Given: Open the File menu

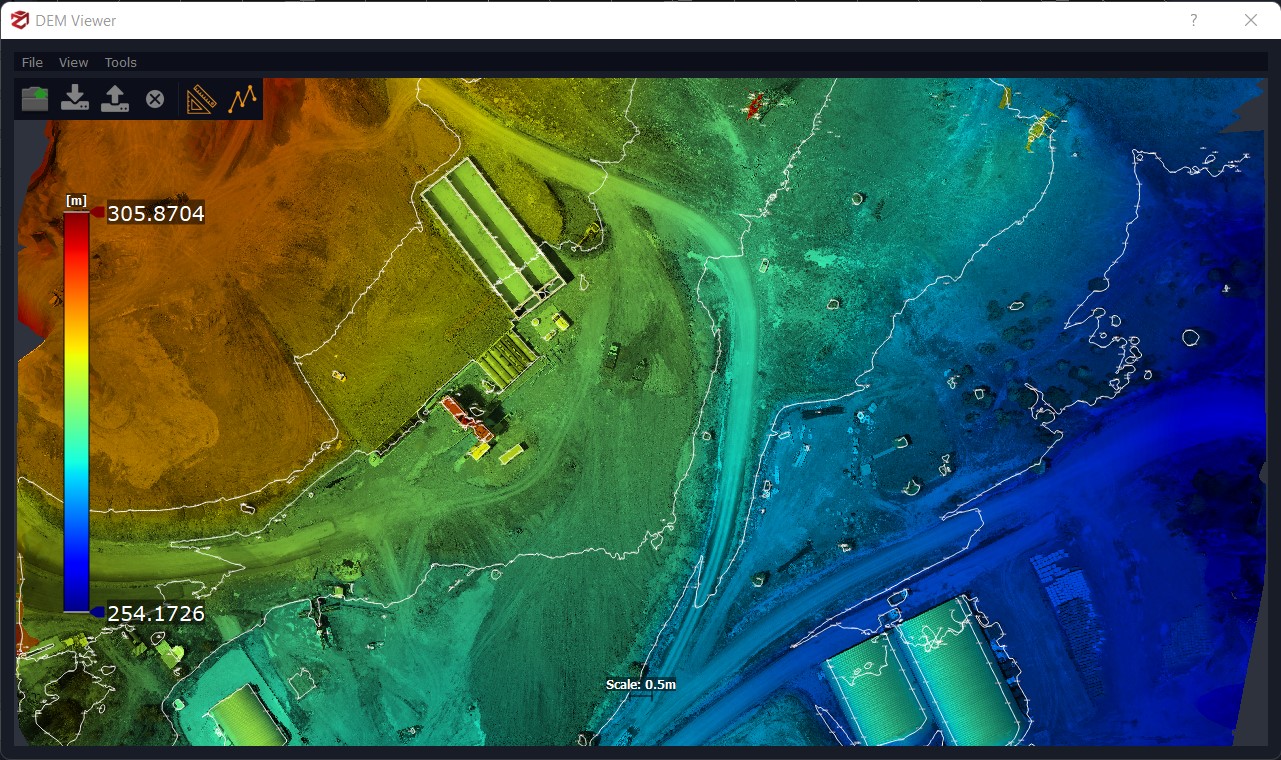Looking at the screenshot, I should [32, 62].
